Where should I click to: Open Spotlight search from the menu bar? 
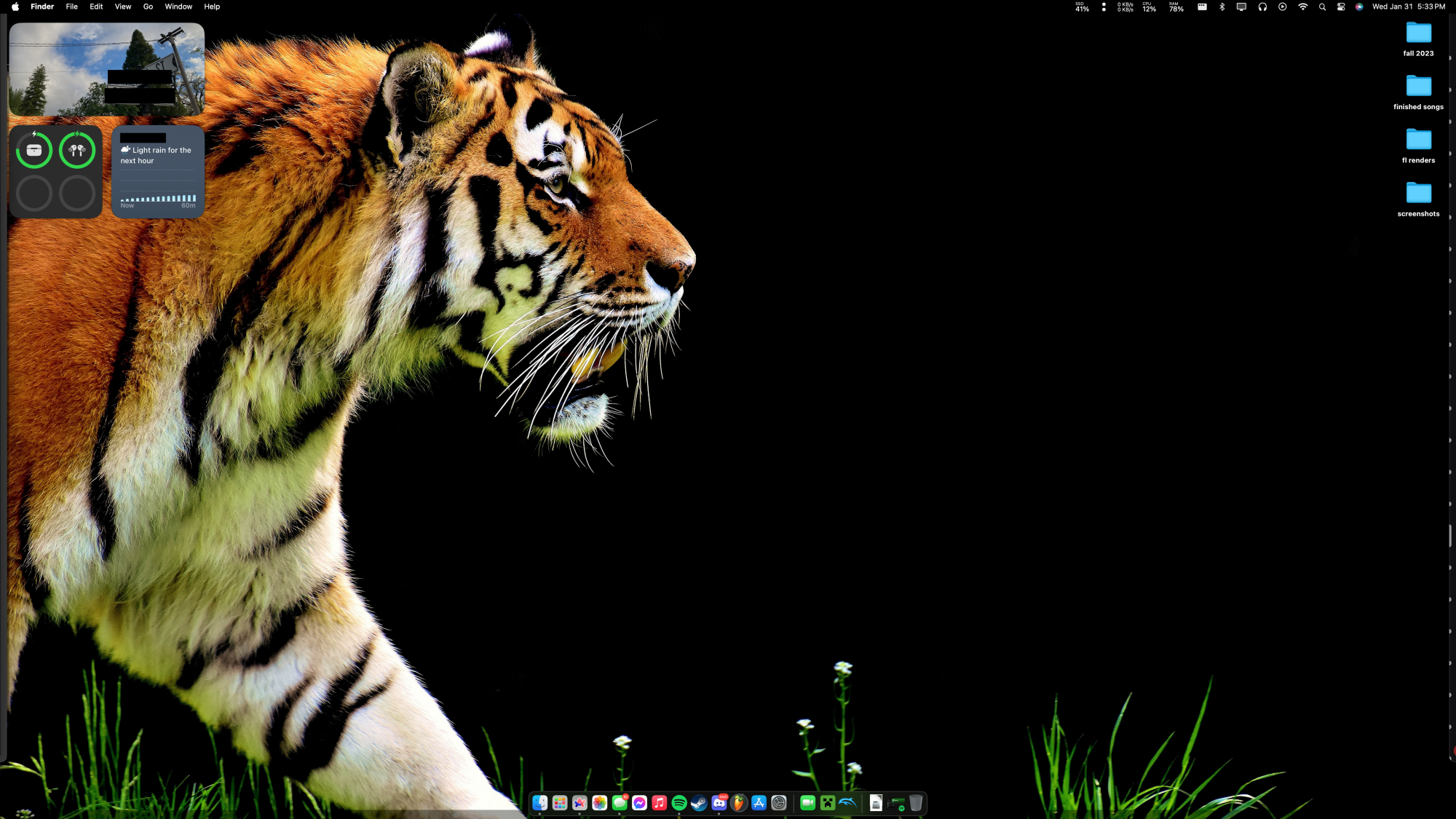click(1322, 7)
